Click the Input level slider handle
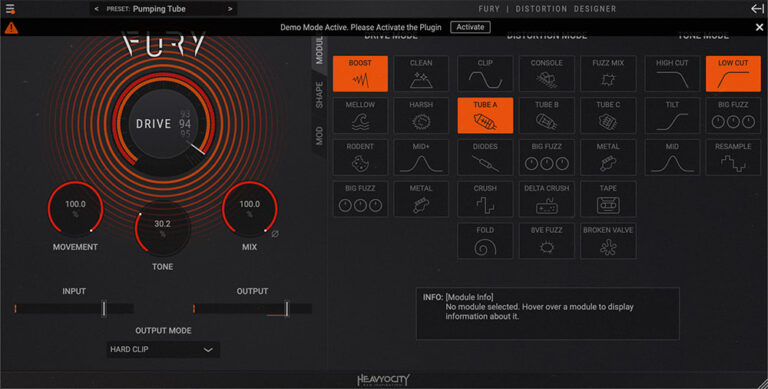768x389 pixels. click(x=104, y=309)
